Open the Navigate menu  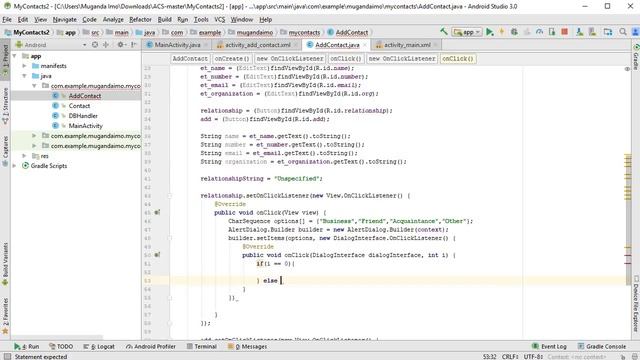point(64,20)
